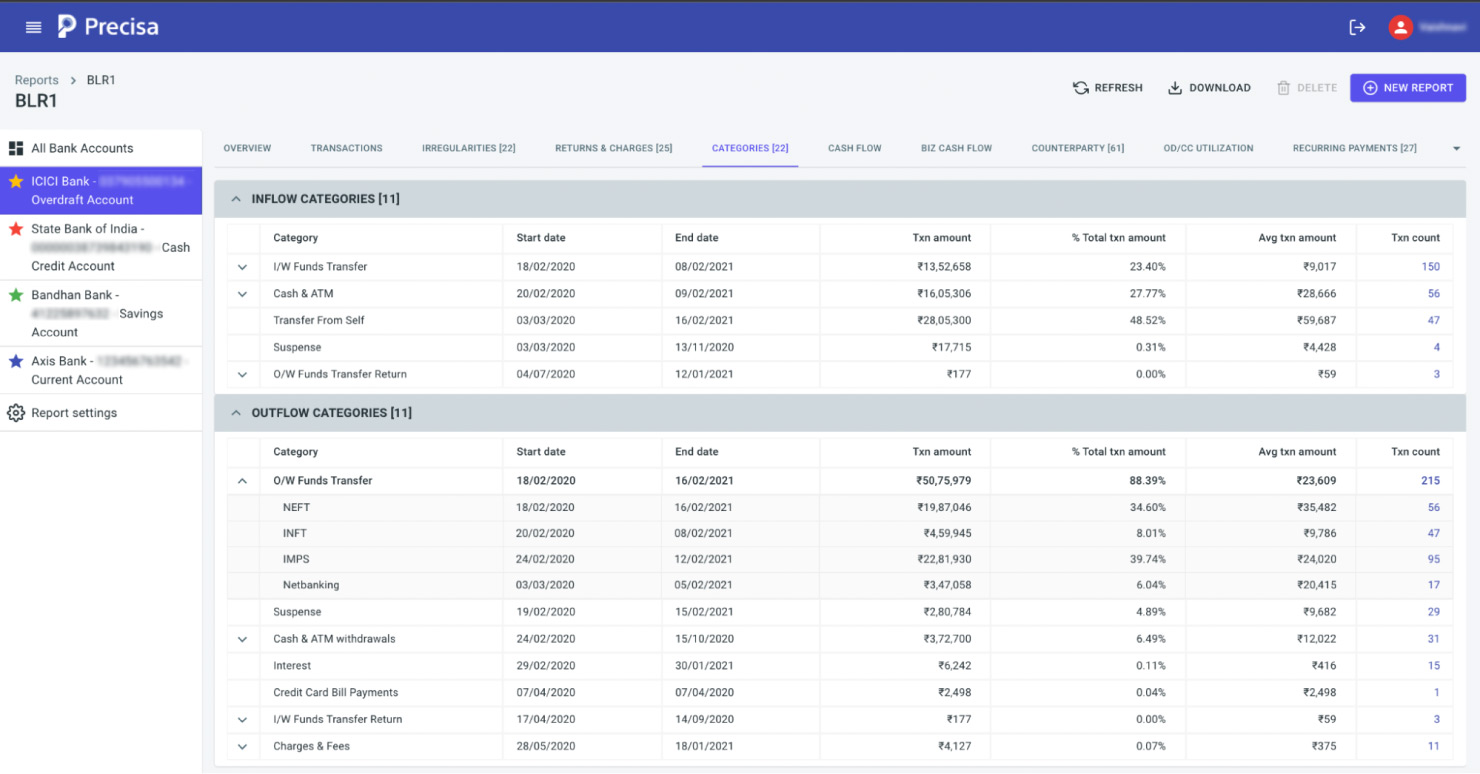Image resolution: width=1480 pixels, height=774 pixels.
Task: Click the NEW REPORT button
Action: pyautogui.click(x=1407, y=88)
